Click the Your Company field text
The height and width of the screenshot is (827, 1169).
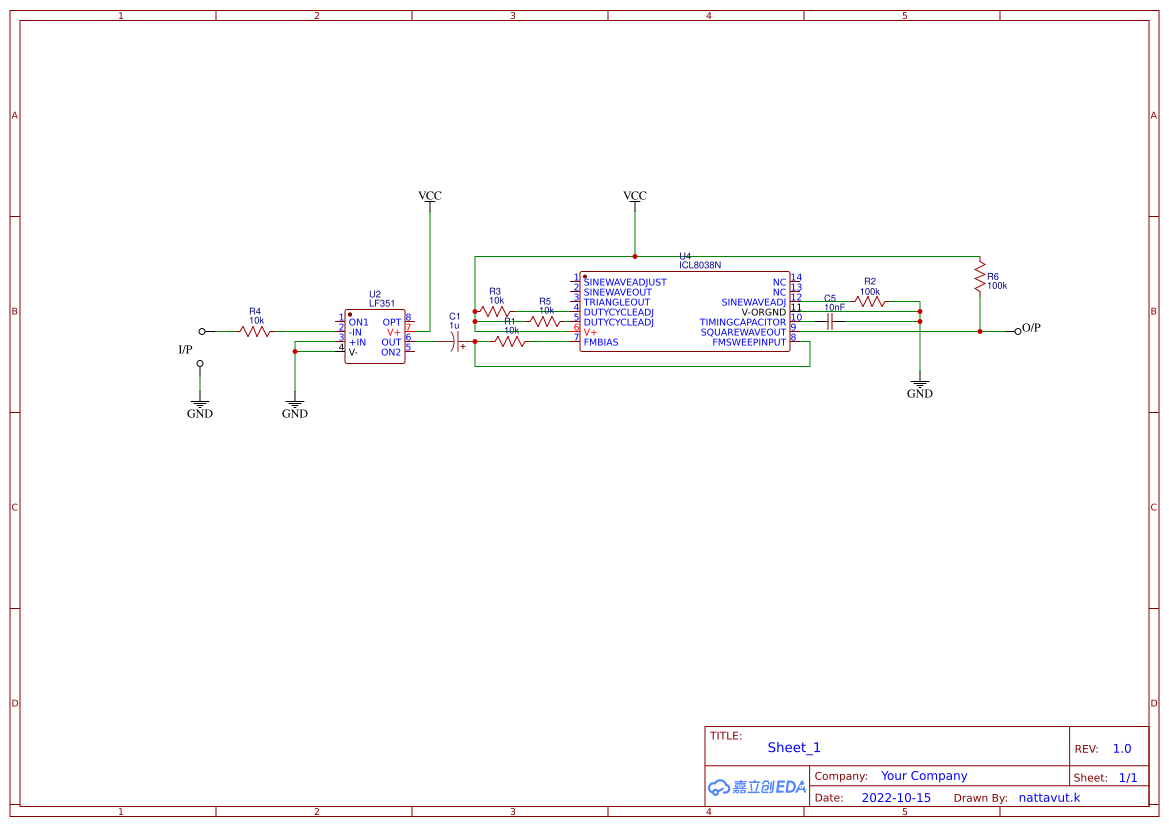click(924, 776)
